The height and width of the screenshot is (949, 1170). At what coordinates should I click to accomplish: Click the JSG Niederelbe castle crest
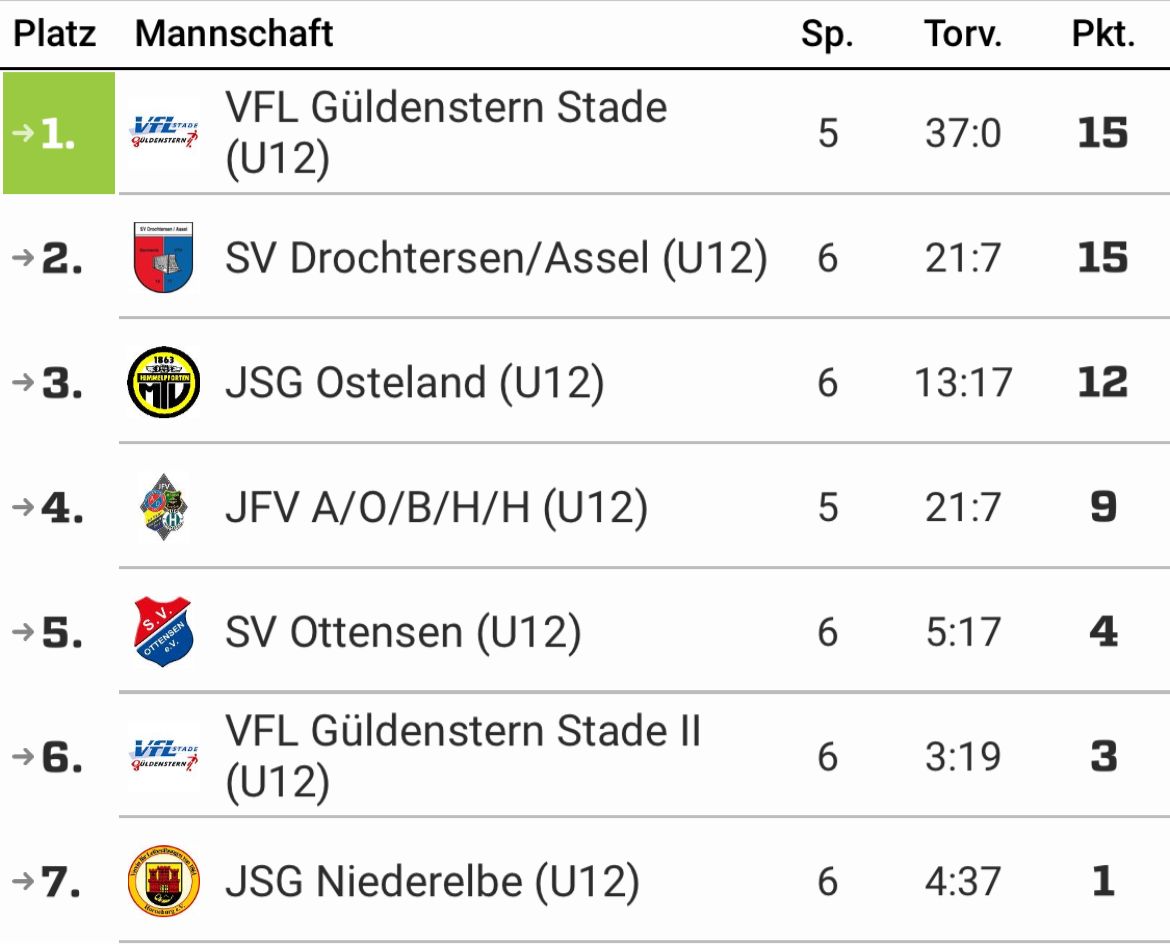[x=163, y=881]
